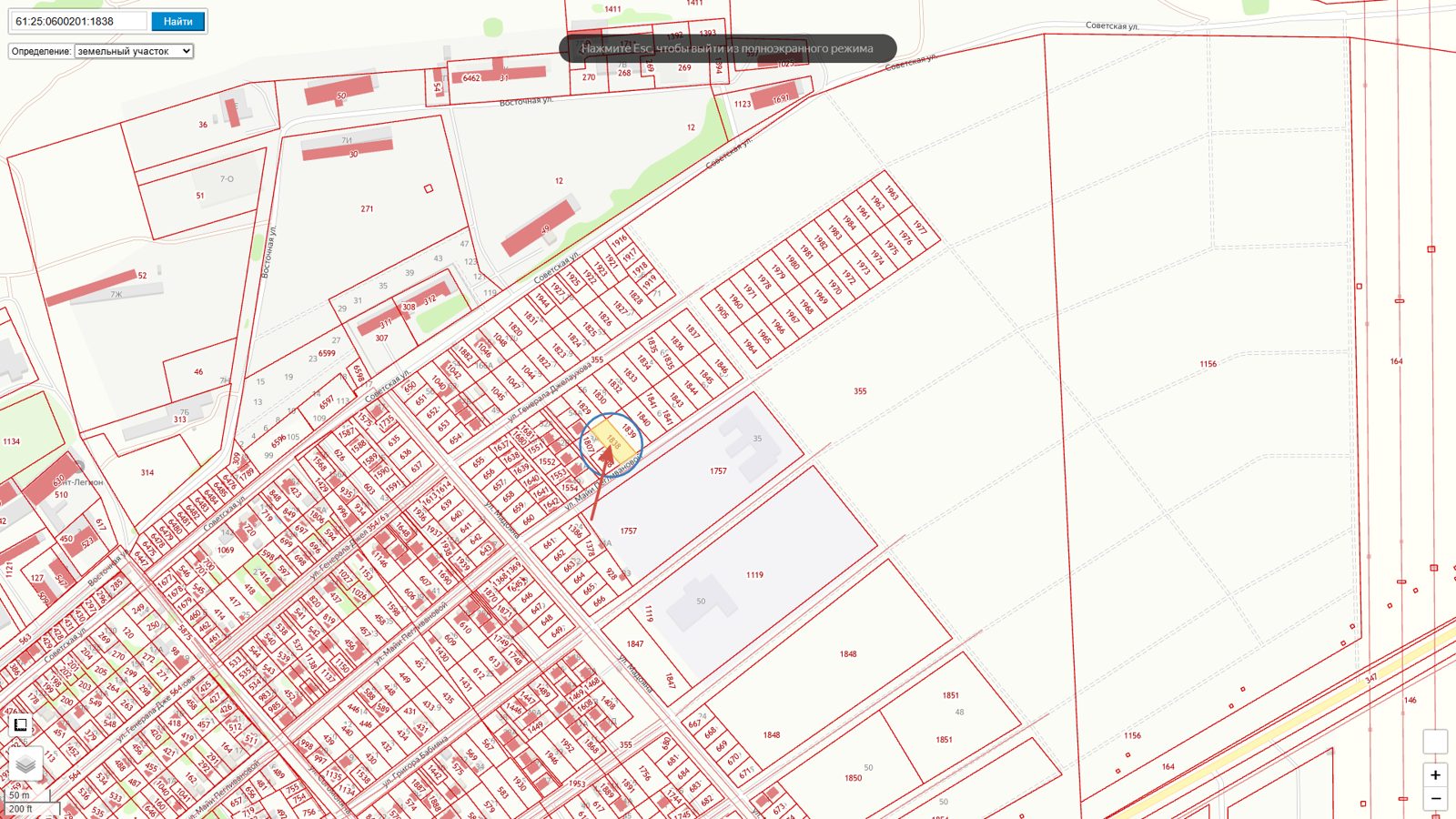Activate the measurement ruler tool
Viewport: 1456px width, 819px height.
pyautogui.click(x=20, y=725)
